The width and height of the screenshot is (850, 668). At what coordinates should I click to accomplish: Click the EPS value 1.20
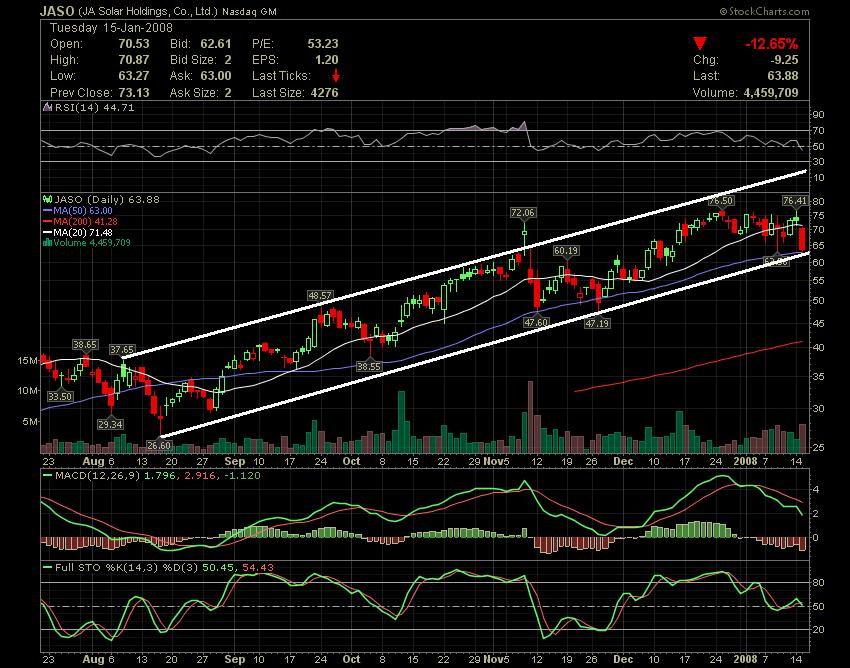[326, 60]
